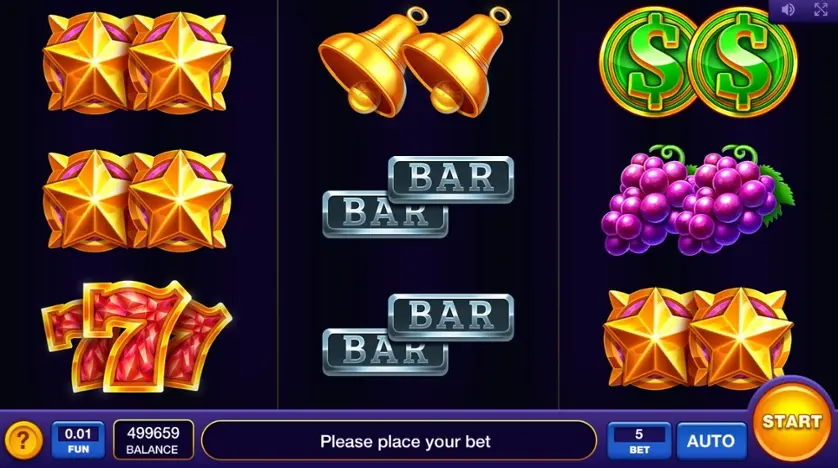This screenshot has height=468, width=838.
Task: Click the 'Please place your bet' message bar
Action: (x=399, y=441)
